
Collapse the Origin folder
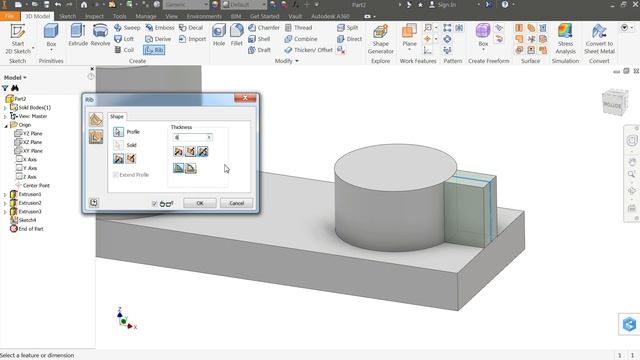[x=6, y=125]
